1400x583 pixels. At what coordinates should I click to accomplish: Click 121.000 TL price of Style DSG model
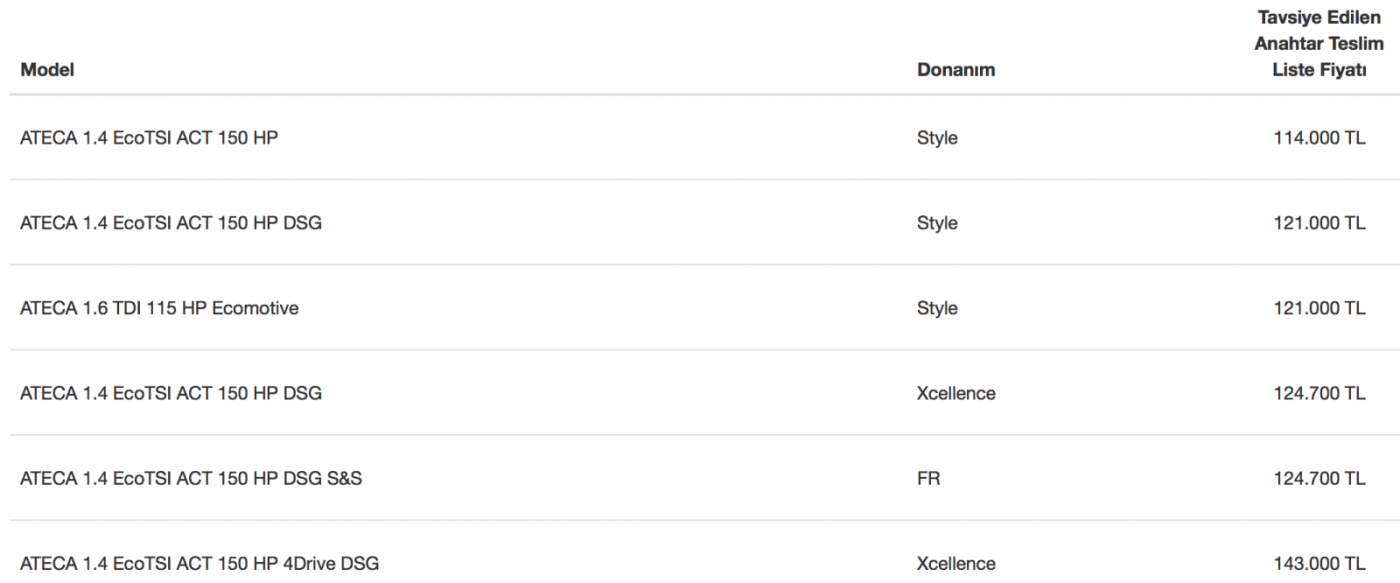tap(1319, 223)
